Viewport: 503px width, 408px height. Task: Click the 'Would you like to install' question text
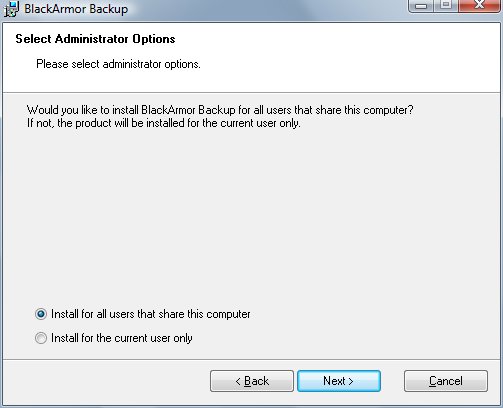pyautogui.click(x=220, y=110)
